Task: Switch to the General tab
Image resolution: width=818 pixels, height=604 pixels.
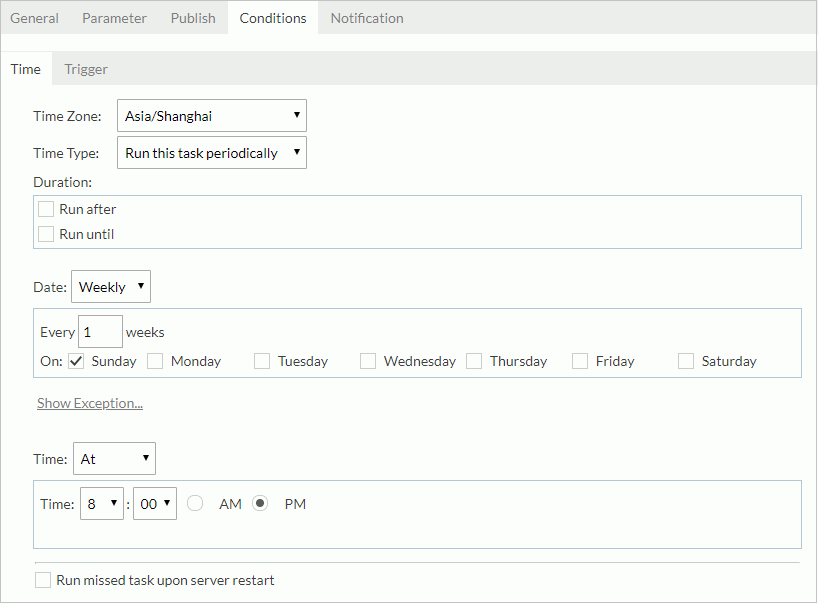Action: coord(34,18)
